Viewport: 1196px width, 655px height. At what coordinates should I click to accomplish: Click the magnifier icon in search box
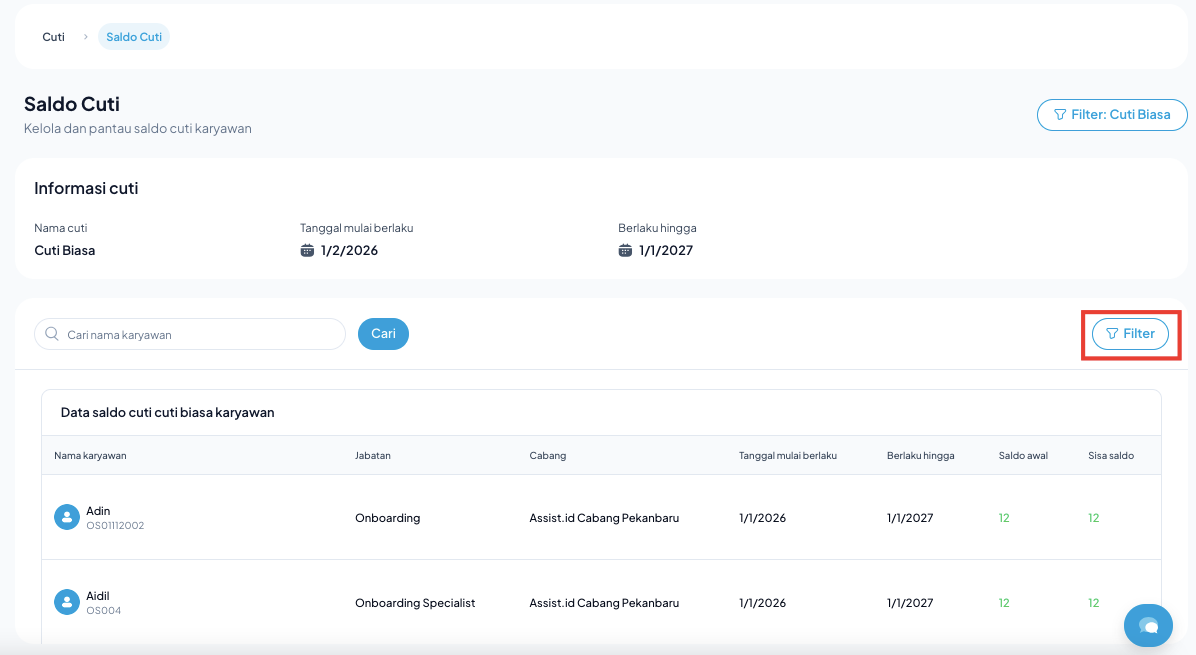(x=52, y=334)
